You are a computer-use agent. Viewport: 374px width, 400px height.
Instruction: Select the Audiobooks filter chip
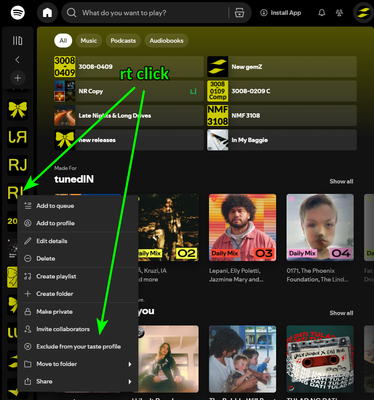166,41
